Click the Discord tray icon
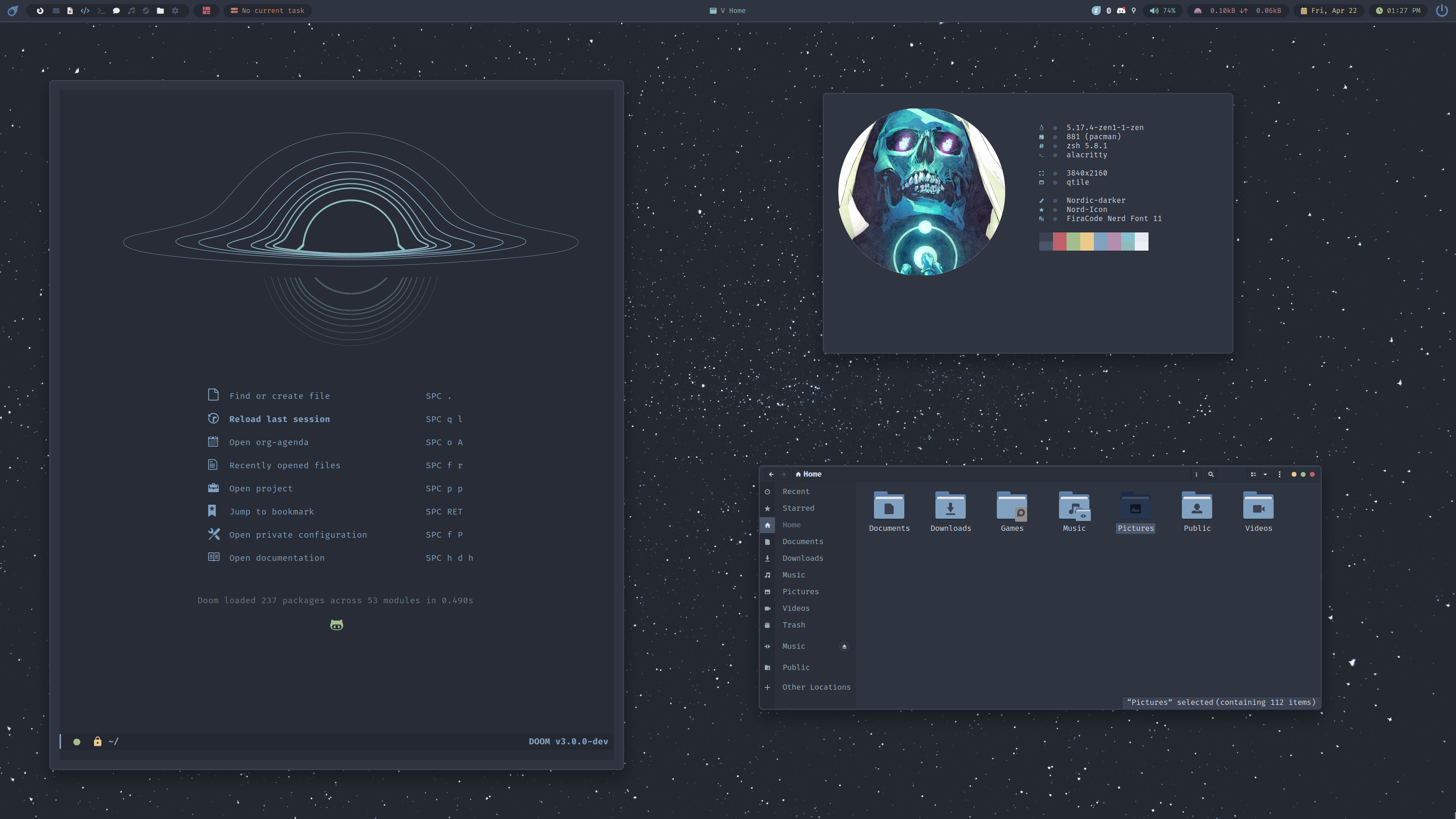The image size is (1456, 819). (x=1121, y=11)
